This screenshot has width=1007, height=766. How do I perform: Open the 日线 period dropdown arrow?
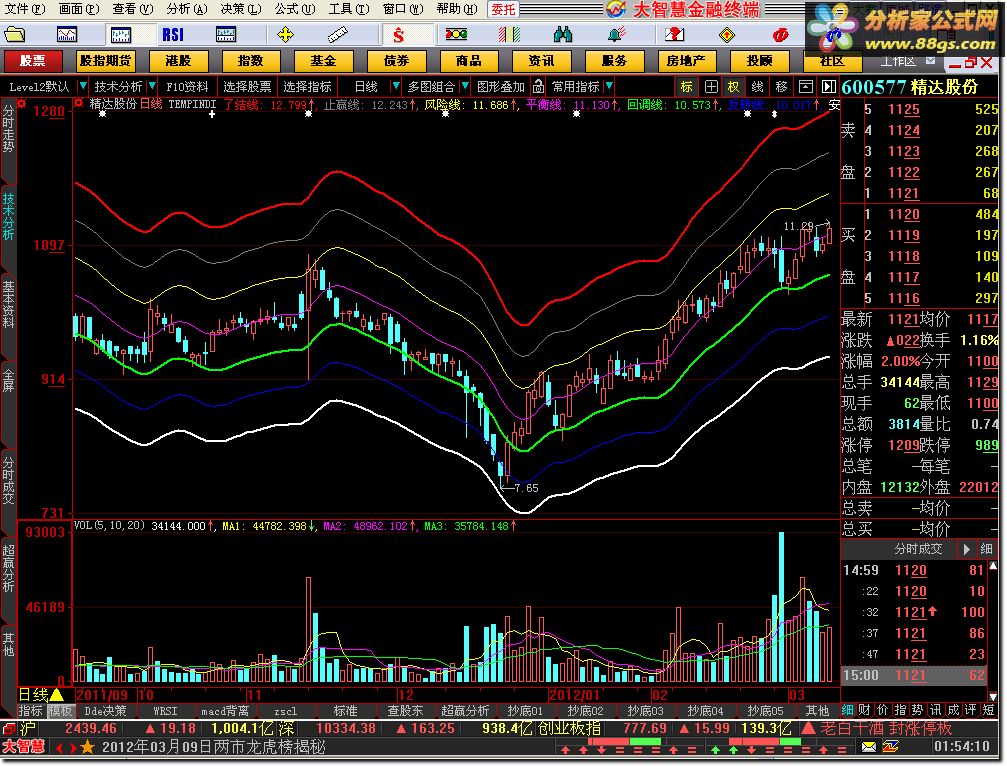pyautogui.click(x=396, y=86)
